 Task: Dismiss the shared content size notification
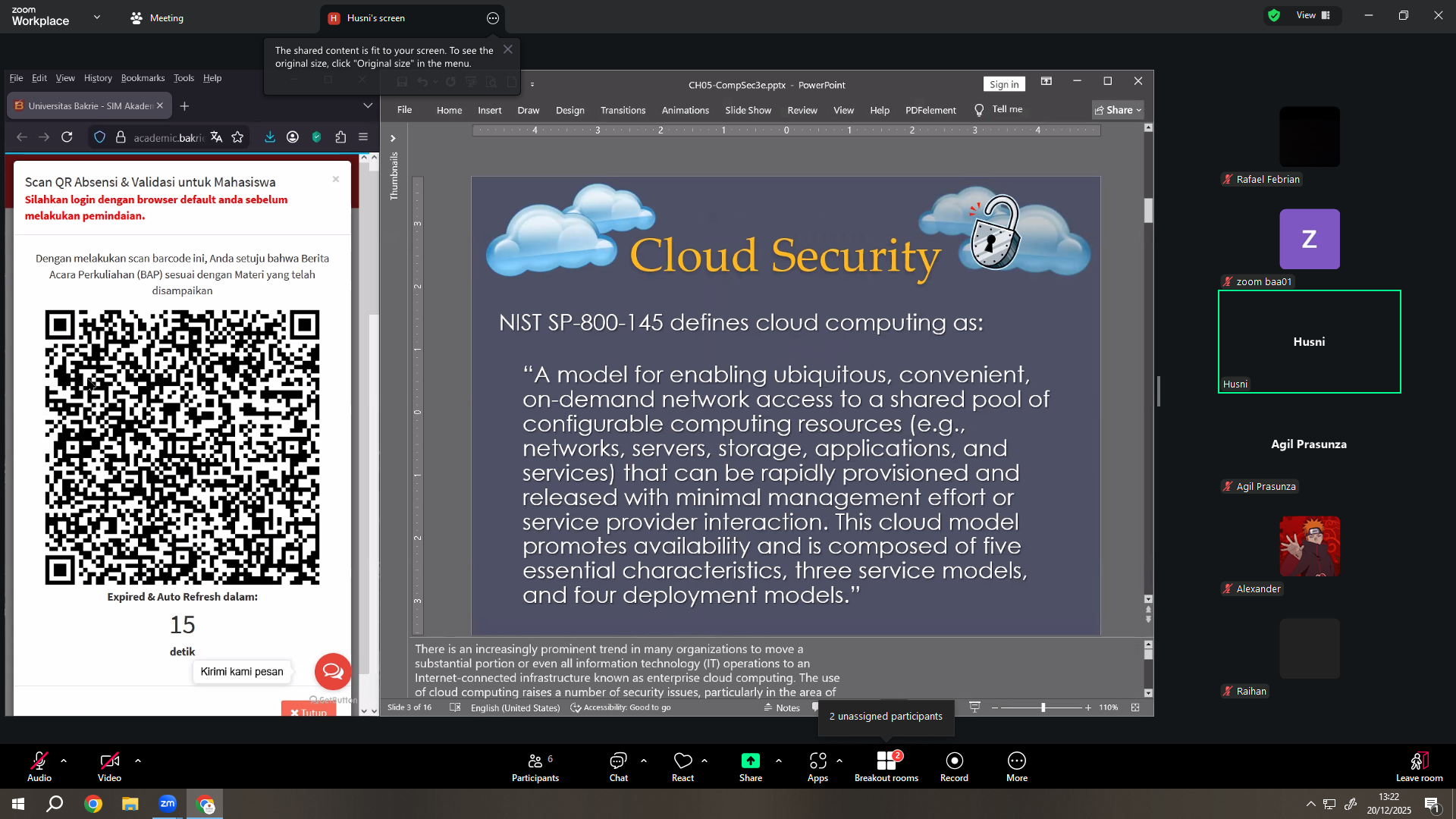pyautogui.click(x=508, y=49)
